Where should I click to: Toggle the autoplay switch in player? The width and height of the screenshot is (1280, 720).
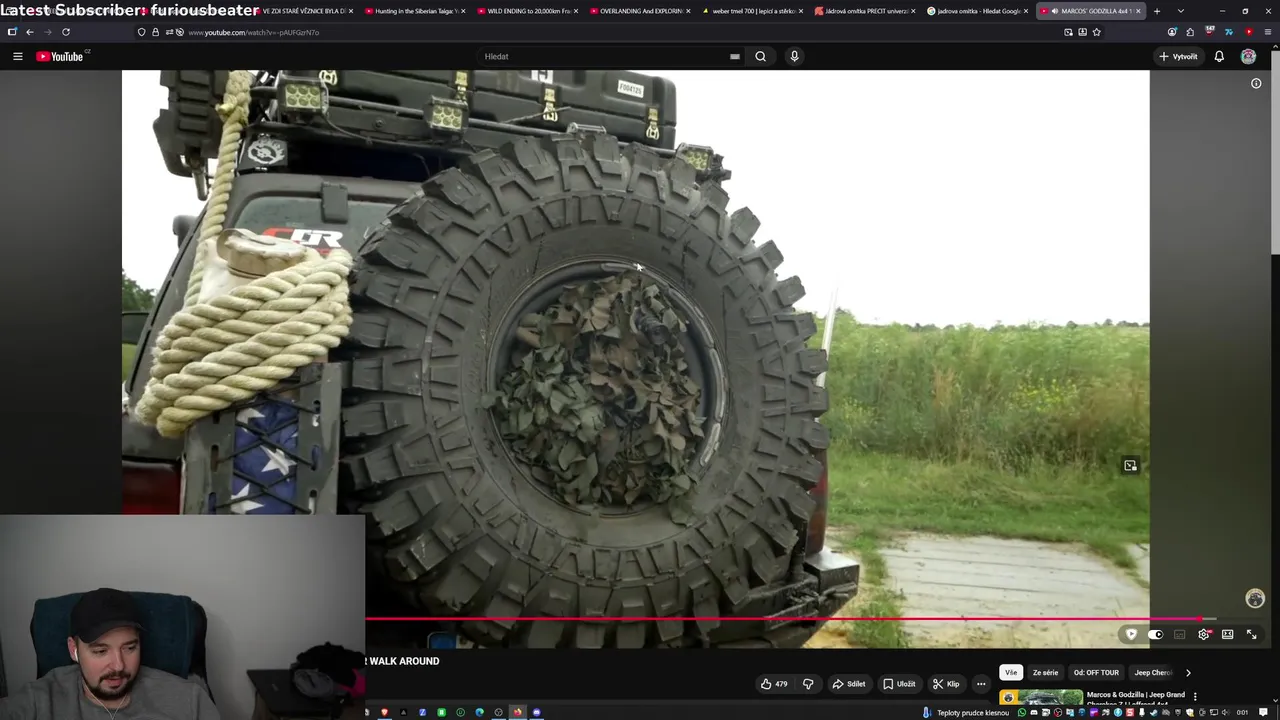1155,634
